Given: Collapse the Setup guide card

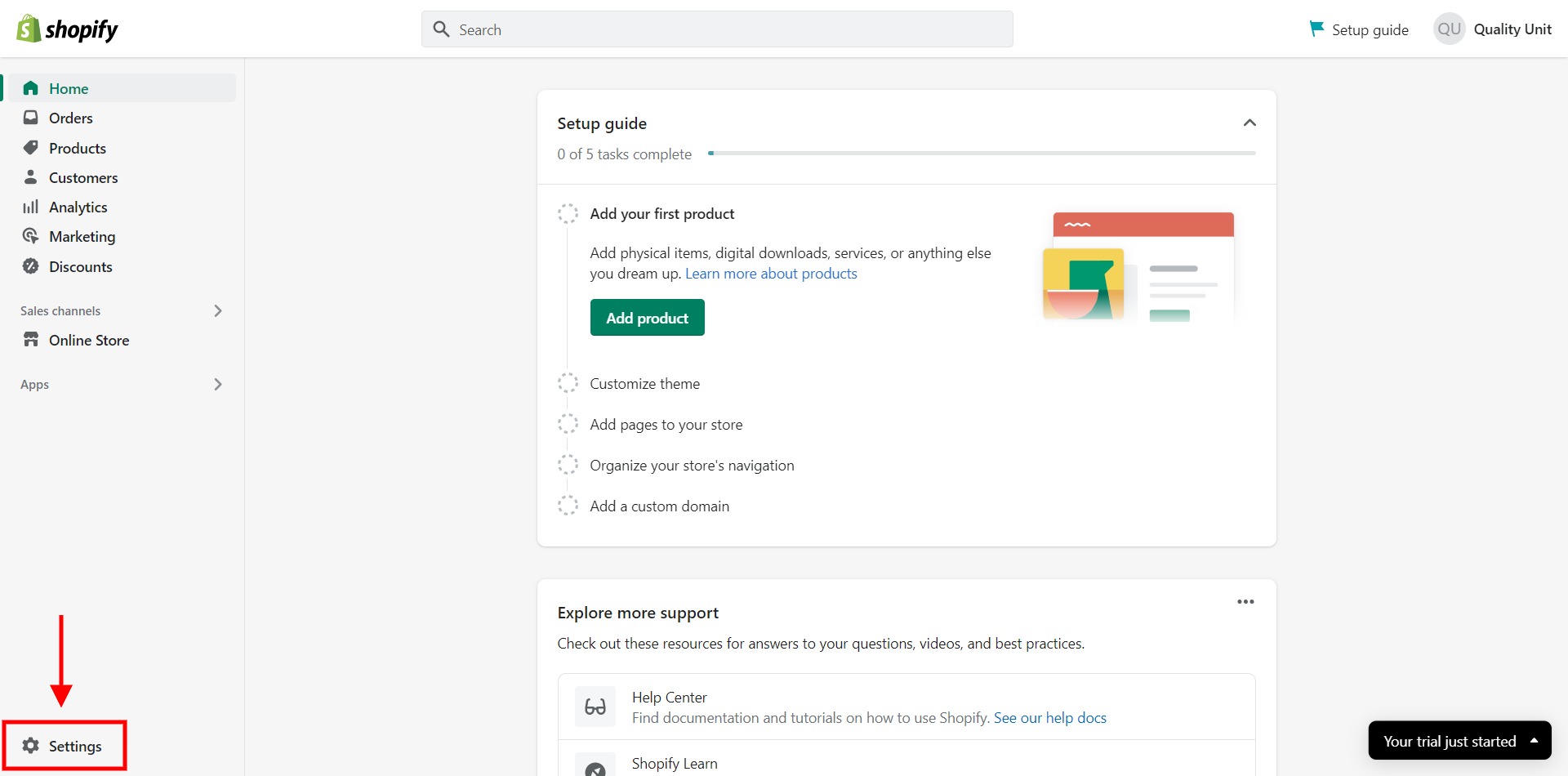Looking at the screenshot, I should tap(1249, 123).
